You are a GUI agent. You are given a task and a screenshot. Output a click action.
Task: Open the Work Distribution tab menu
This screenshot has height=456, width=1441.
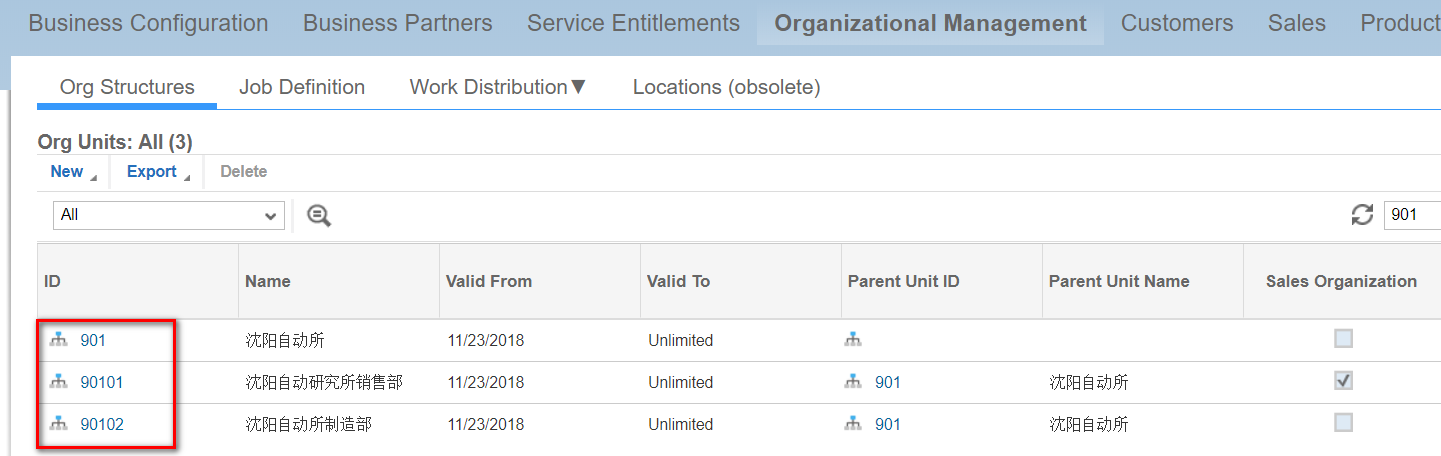[498, 87]
